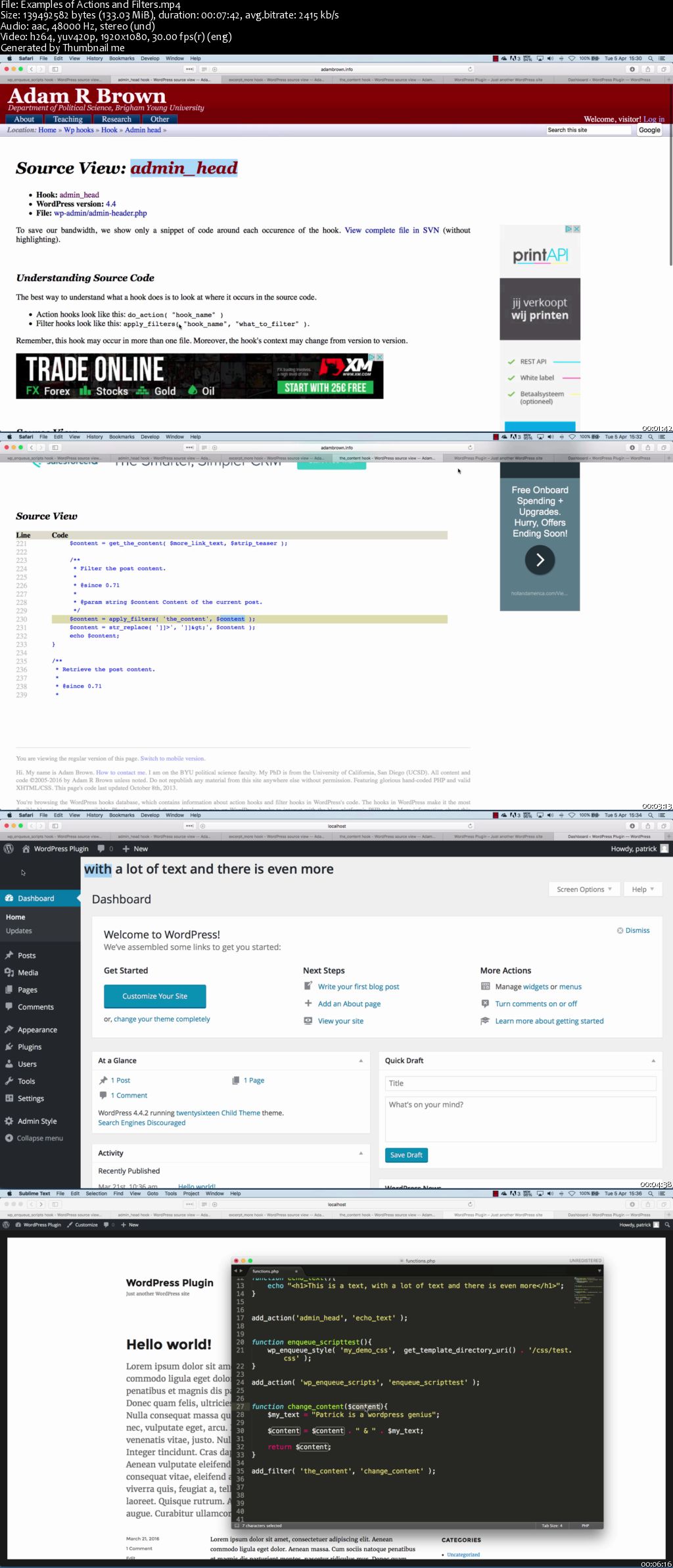Open the Goto menu in the Sublime Text menu bar
The width and height of the screenshot is (673, 1568).
pos(152,1194)
